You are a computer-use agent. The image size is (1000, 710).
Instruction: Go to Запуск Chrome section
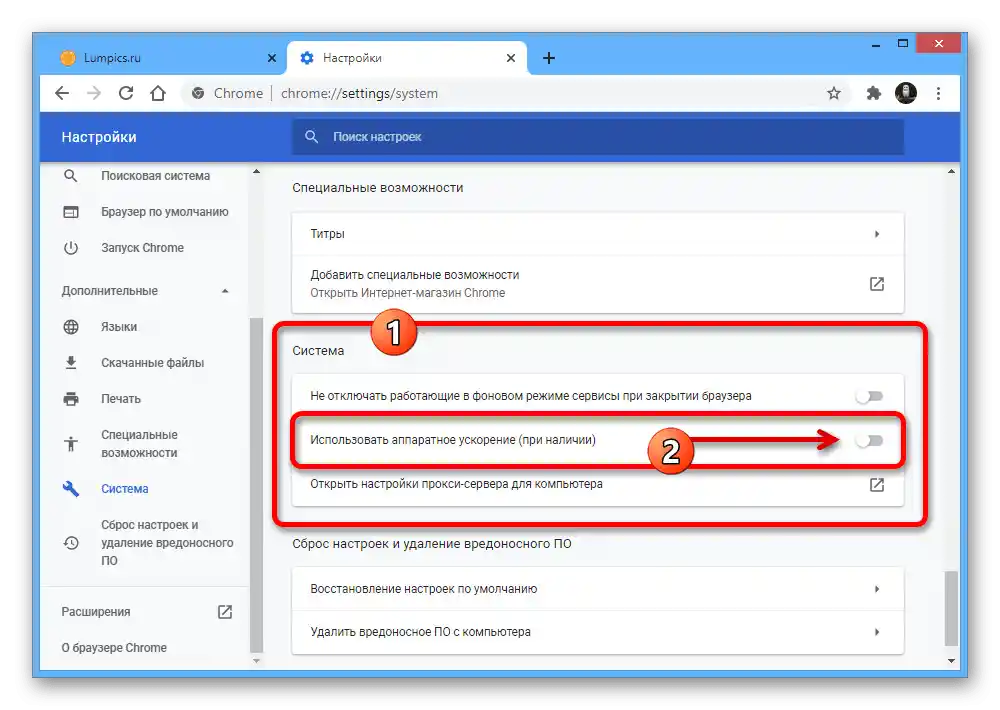(144, 248)
